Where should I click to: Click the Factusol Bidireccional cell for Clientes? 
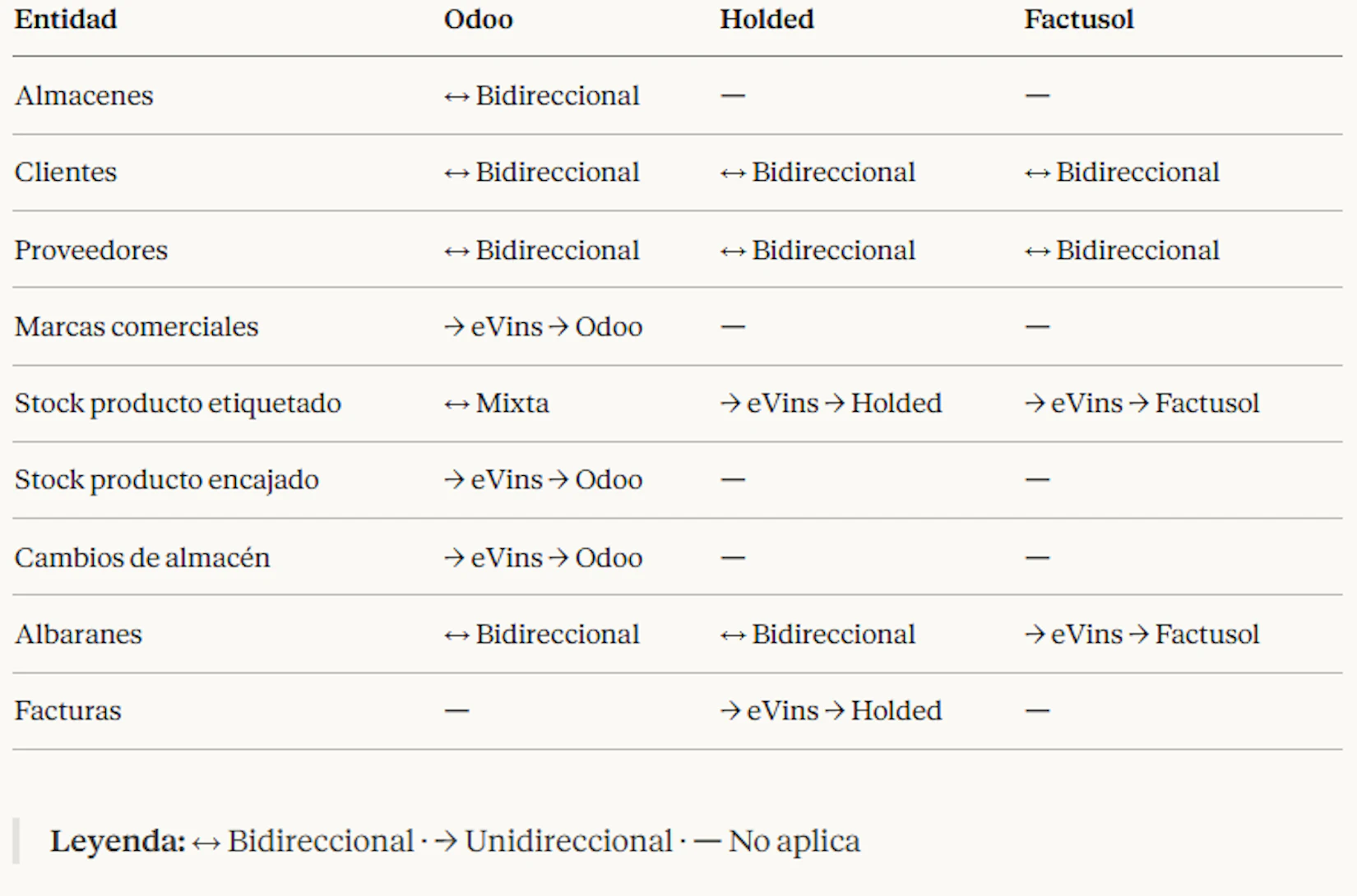1122,172
